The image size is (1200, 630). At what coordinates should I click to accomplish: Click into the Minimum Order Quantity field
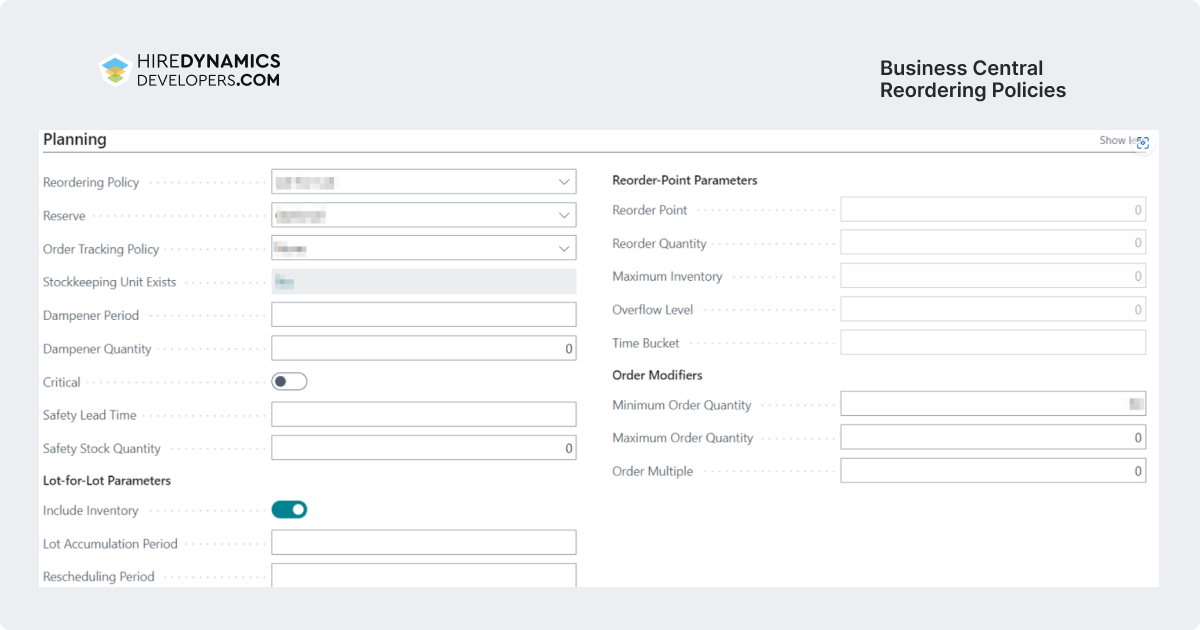coord(993,404)
